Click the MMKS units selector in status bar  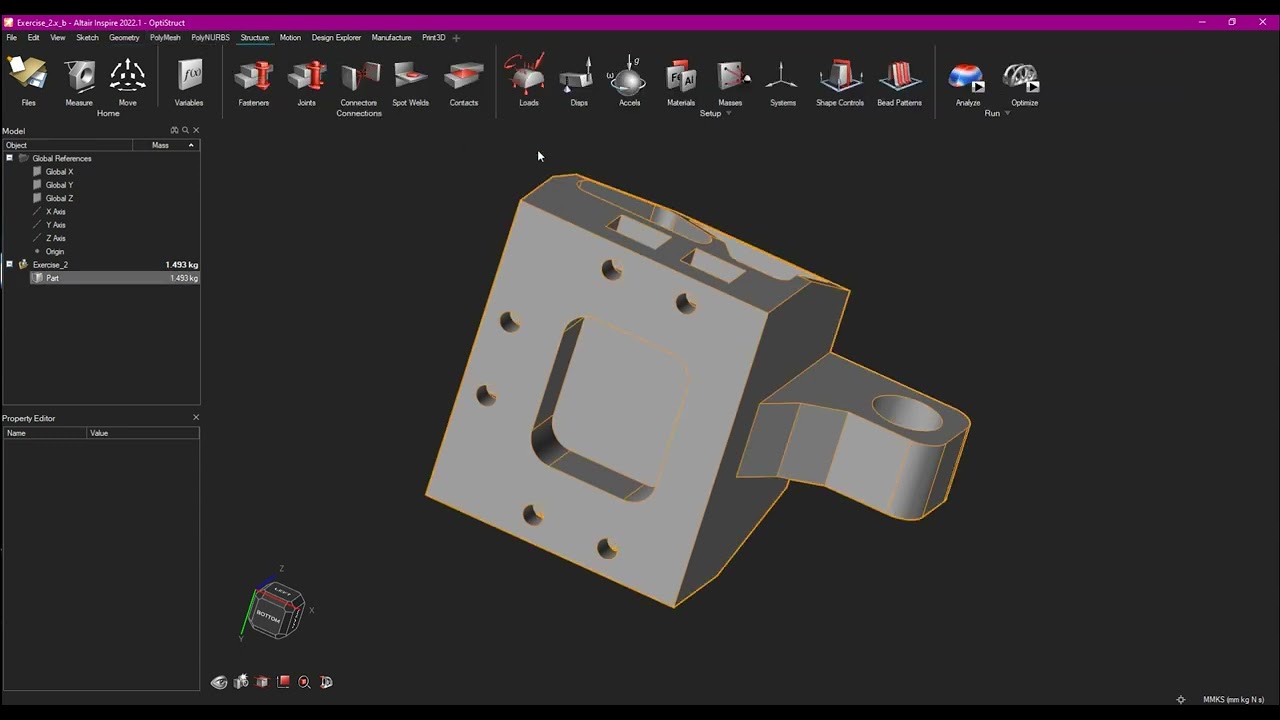click(1233, 700)
